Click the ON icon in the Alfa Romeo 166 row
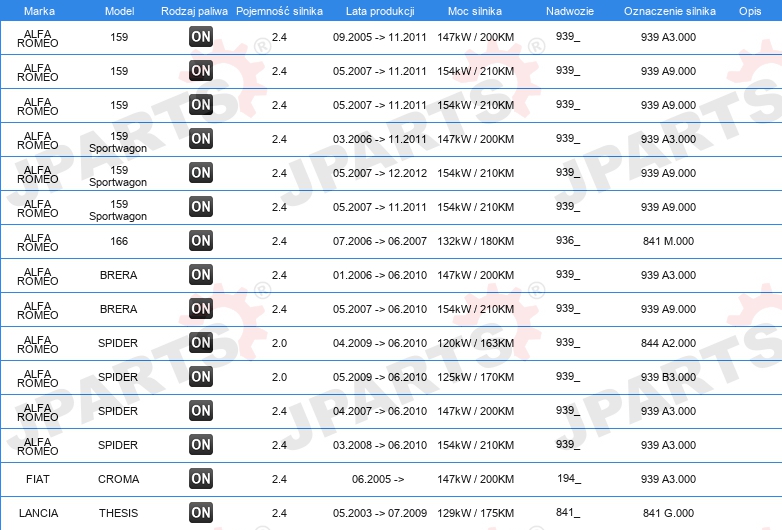Viewport: 782px width, 530px height. click(x=201, y=240)
